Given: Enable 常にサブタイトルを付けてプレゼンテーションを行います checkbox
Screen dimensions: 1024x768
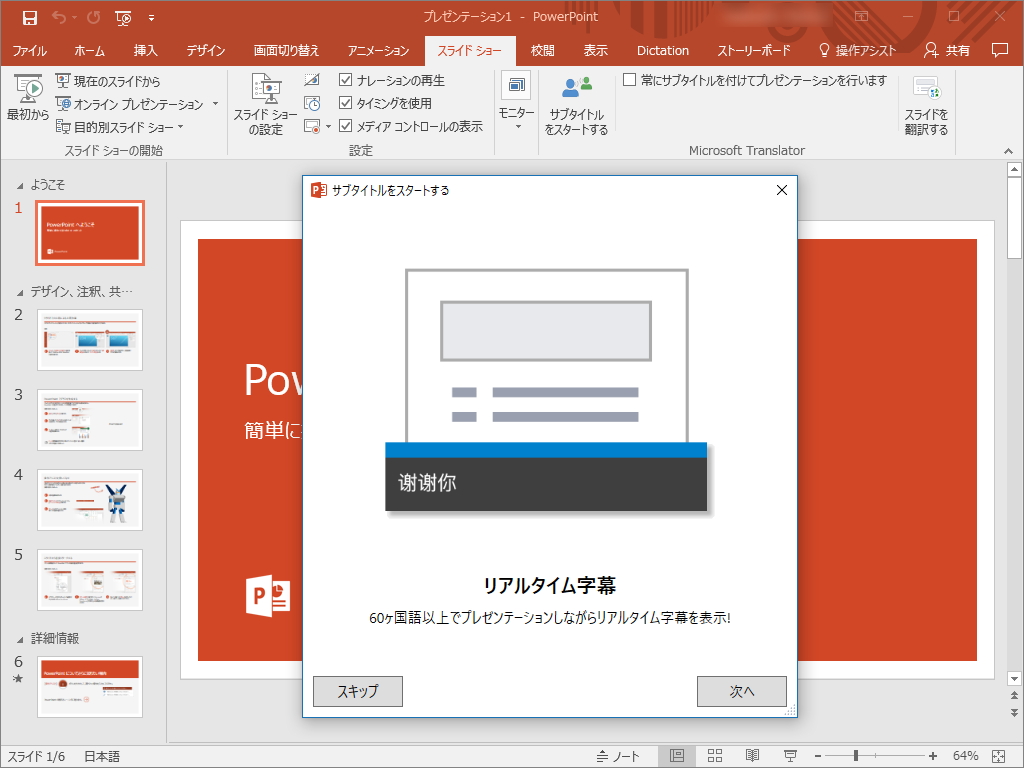Looking at the screenshot, I should click(630, 80).
